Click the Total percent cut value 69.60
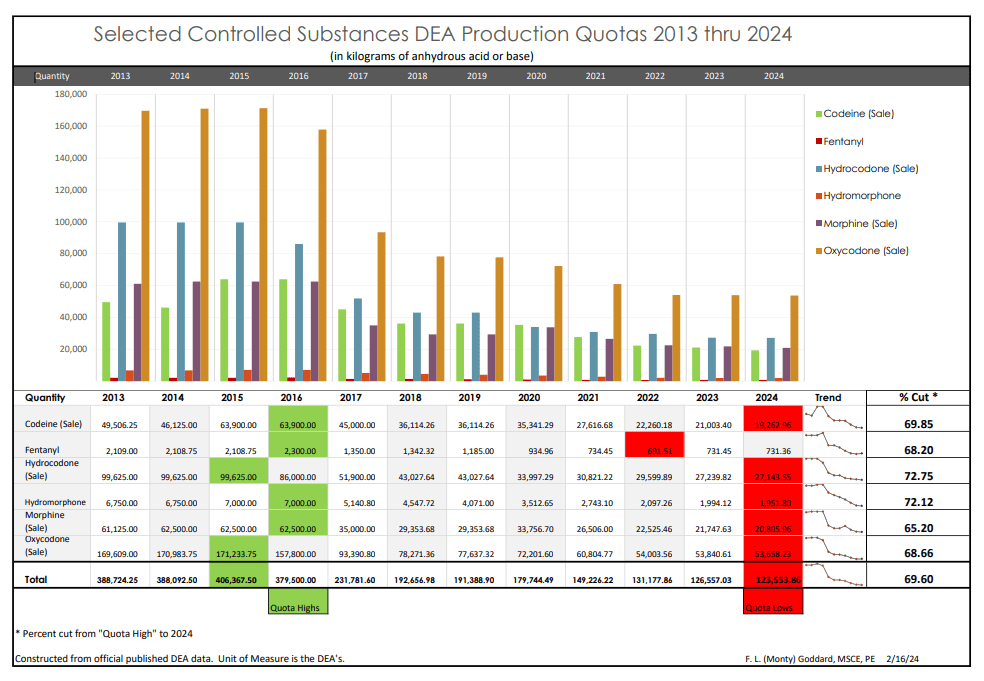The width and height of the screenshot is (984, 681). [919, 579]
